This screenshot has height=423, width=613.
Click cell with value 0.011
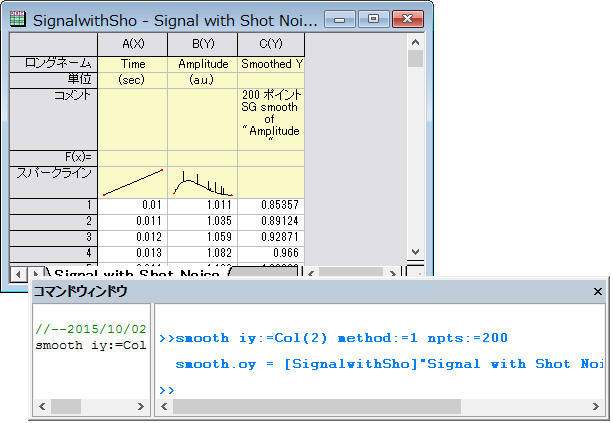[x=133, y=222]
